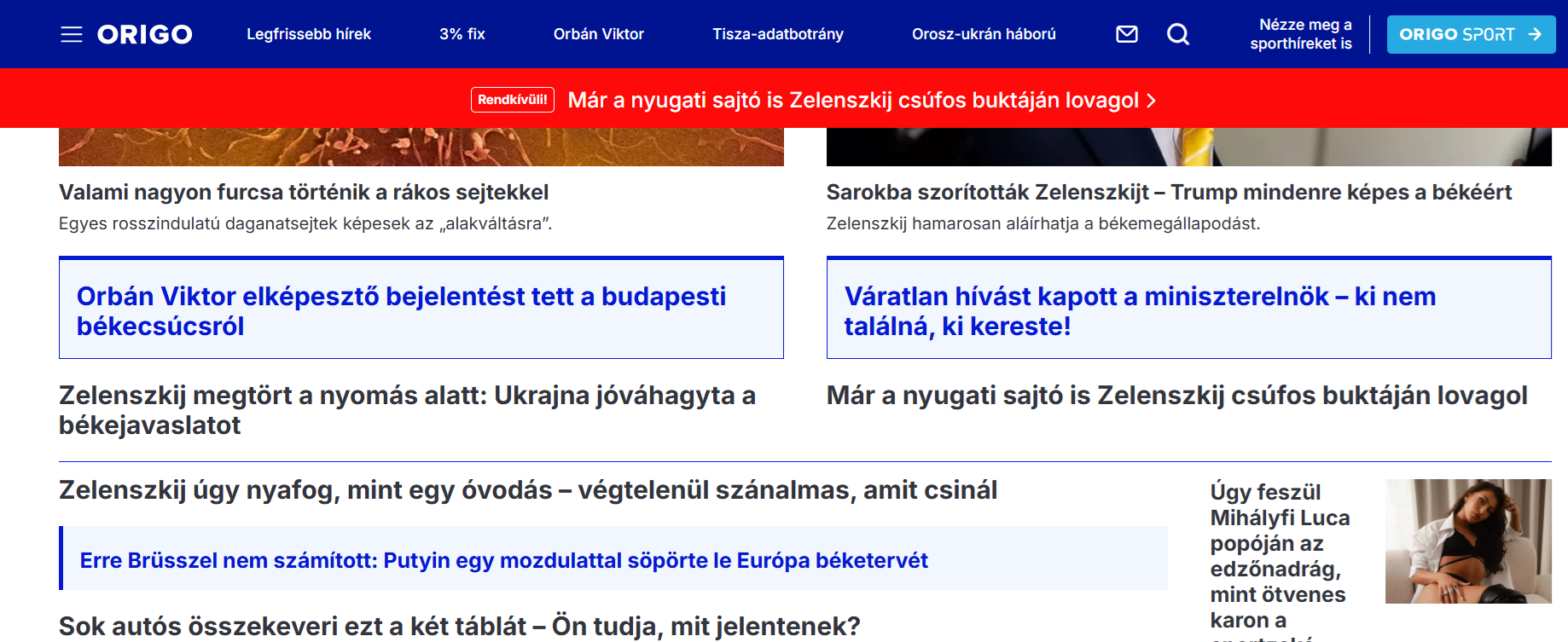Click Mihályfi Luca article thumbnail photo
Viewport: 1568px width, 642px height.
click(x=1467, y=541)
